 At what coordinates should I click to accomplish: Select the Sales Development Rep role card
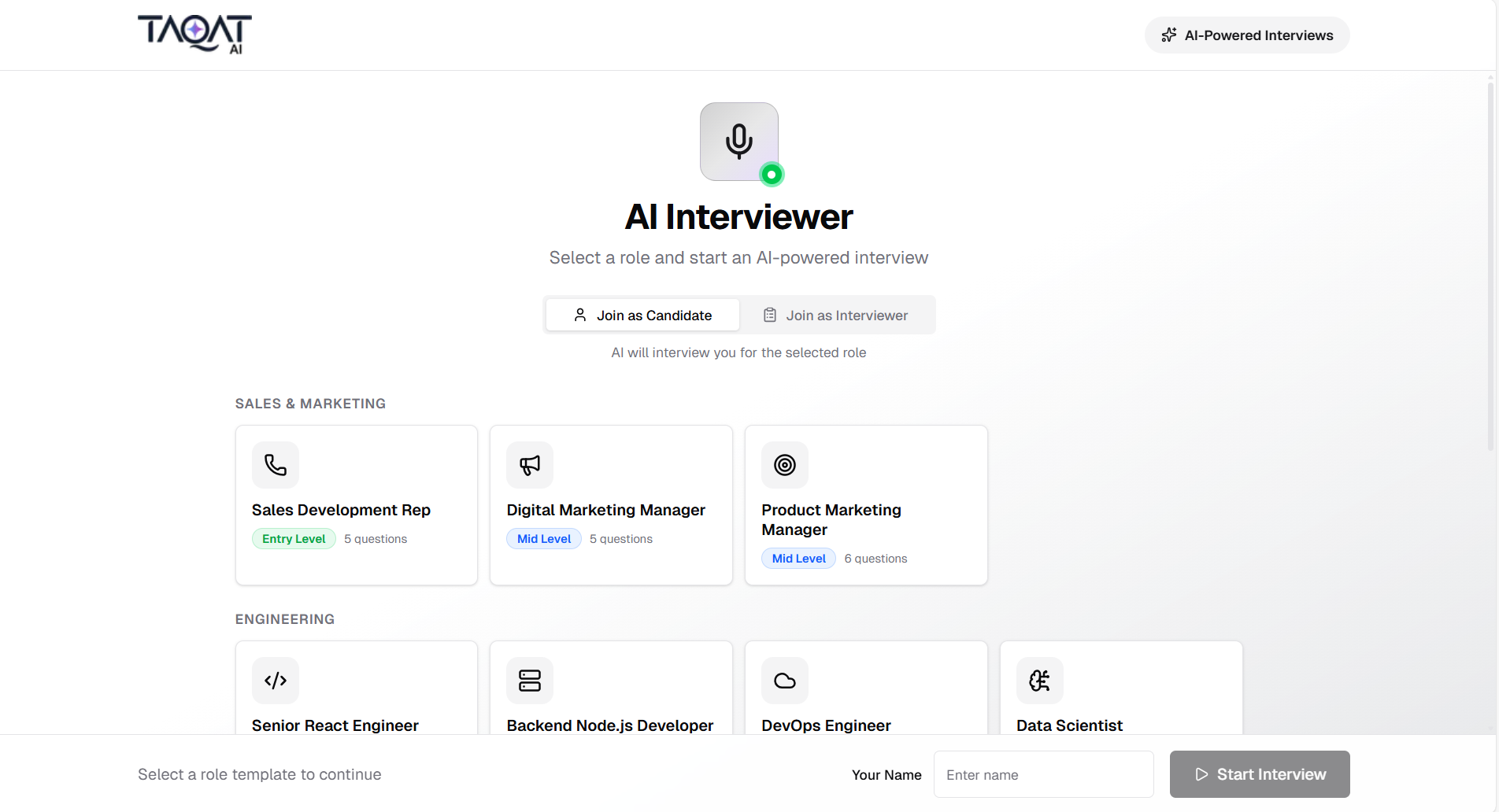click(356, 505)
